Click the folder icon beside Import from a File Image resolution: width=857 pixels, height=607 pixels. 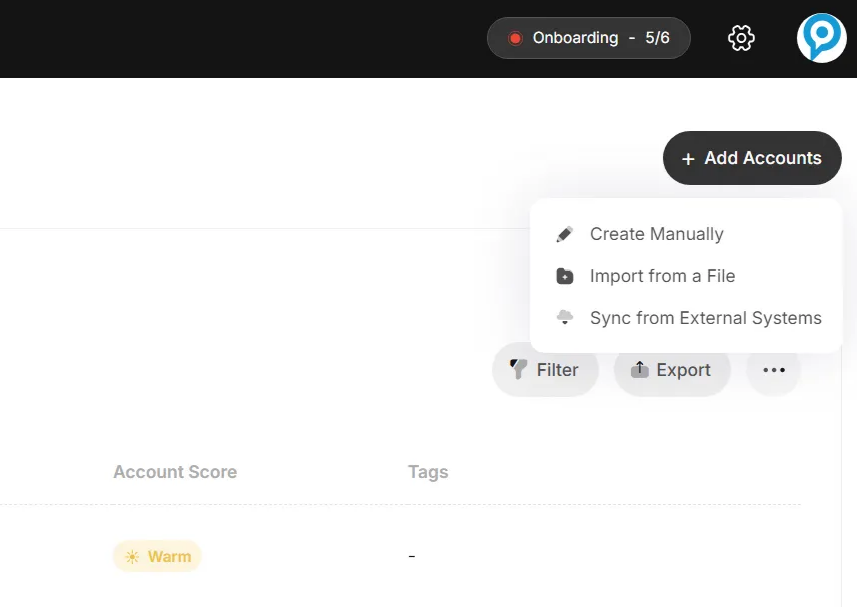[565, 276]
